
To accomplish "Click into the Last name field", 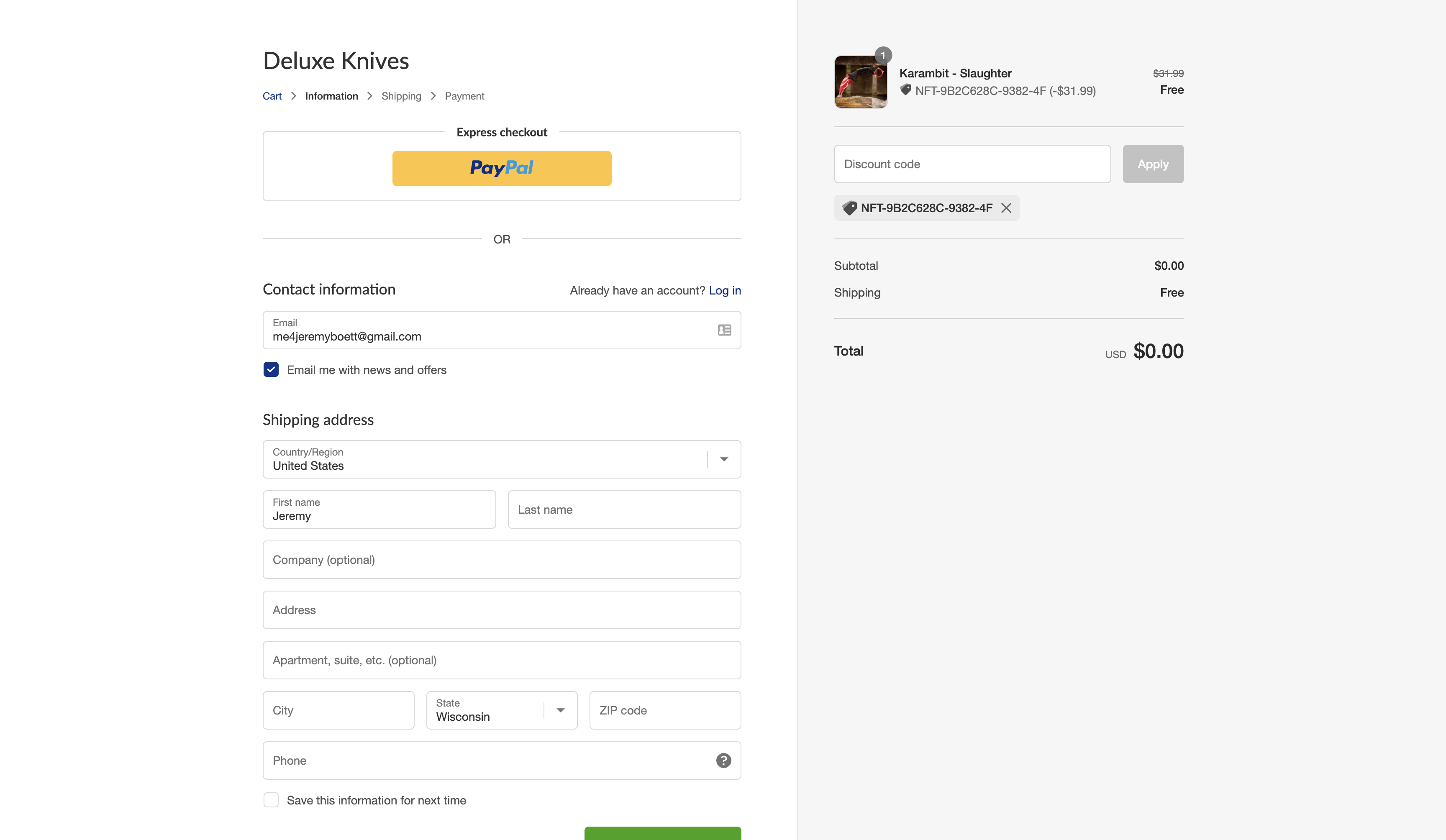I will (624, 510).
